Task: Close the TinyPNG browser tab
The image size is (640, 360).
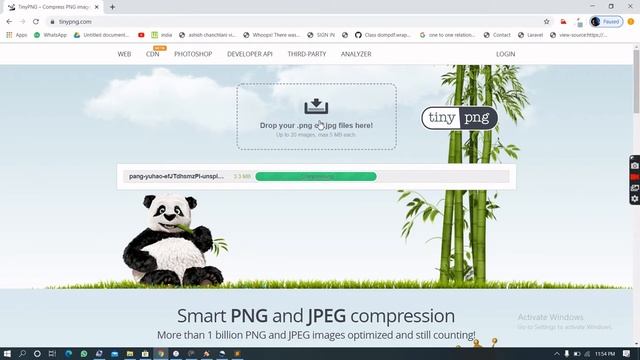Action: (97, 7)
